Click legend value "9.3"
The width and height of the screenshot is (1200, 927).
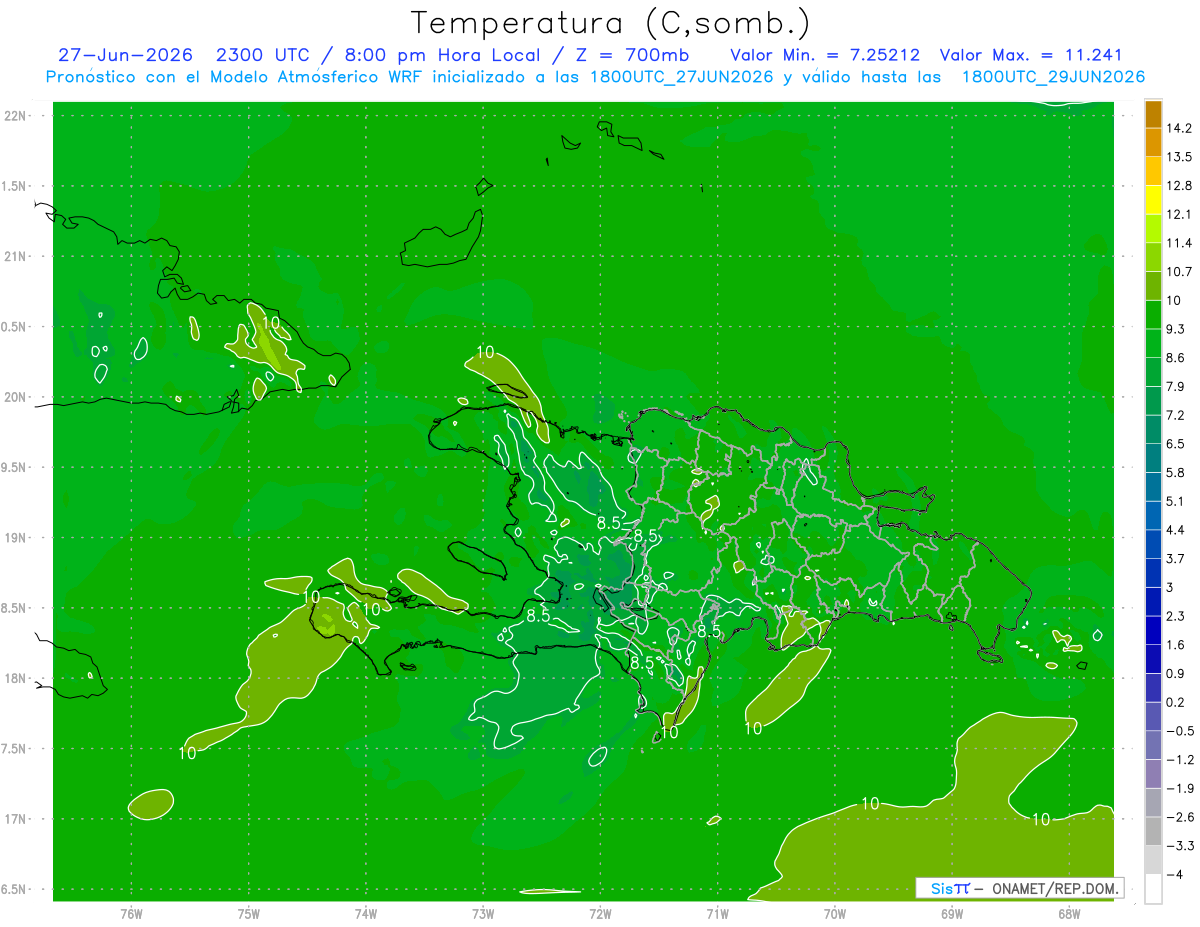coord(1177,329)
